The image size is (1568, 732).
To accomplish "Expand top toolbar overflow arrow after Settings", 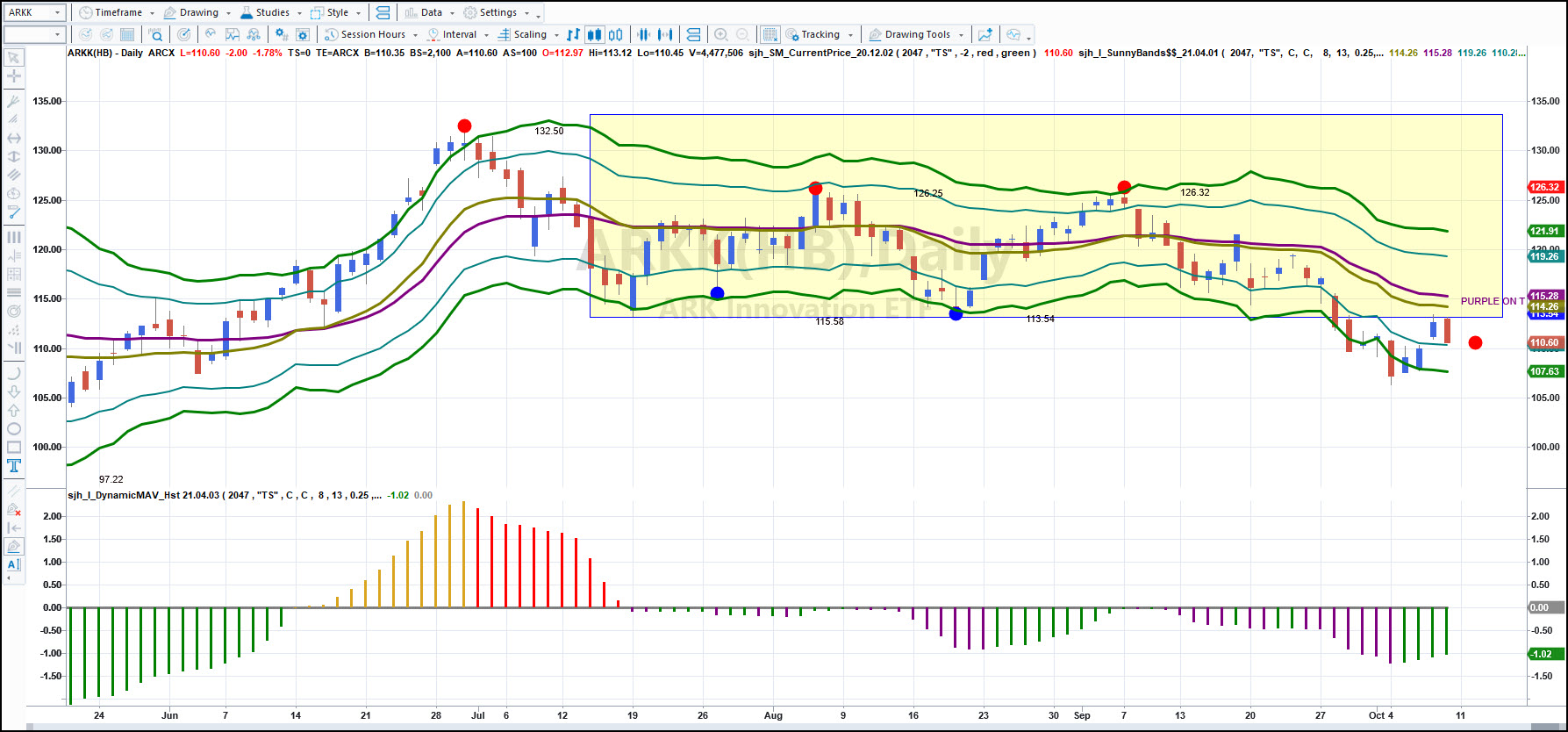I will point(538,16).
